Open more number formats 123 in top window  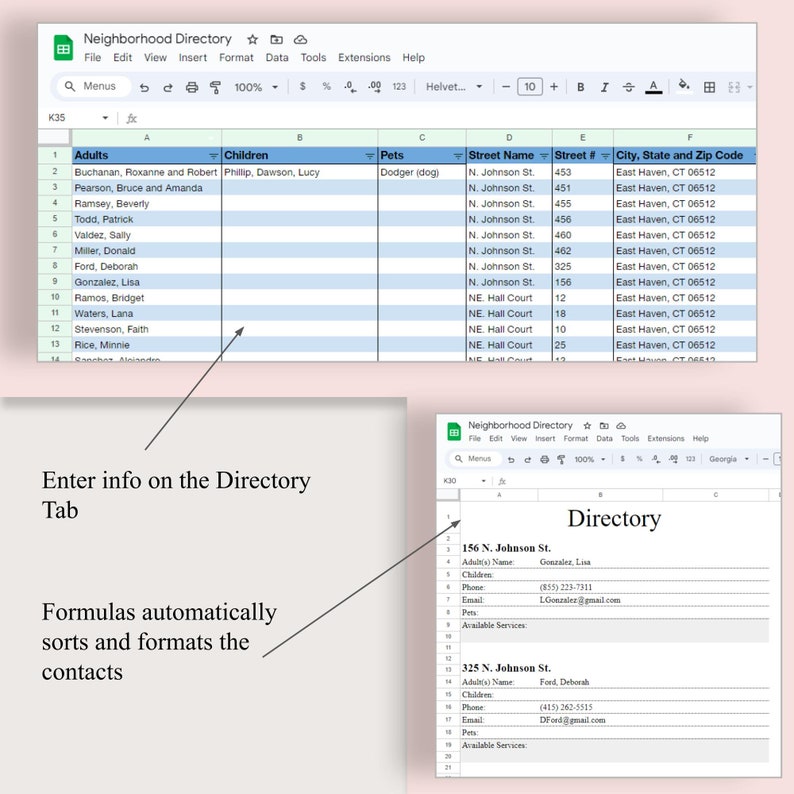399,87
